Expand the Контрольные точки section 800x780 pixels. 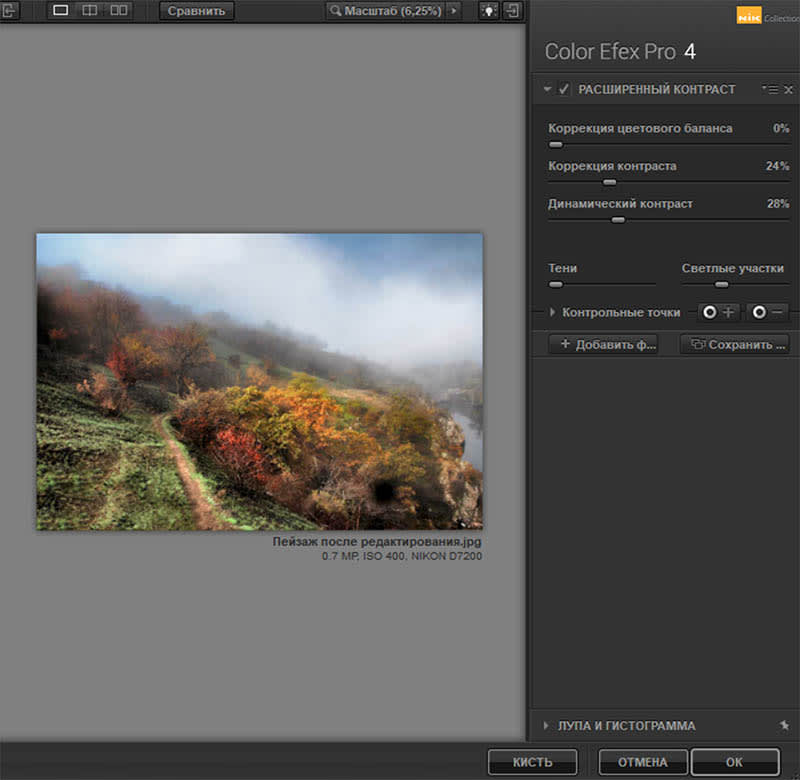click(552, 312)
